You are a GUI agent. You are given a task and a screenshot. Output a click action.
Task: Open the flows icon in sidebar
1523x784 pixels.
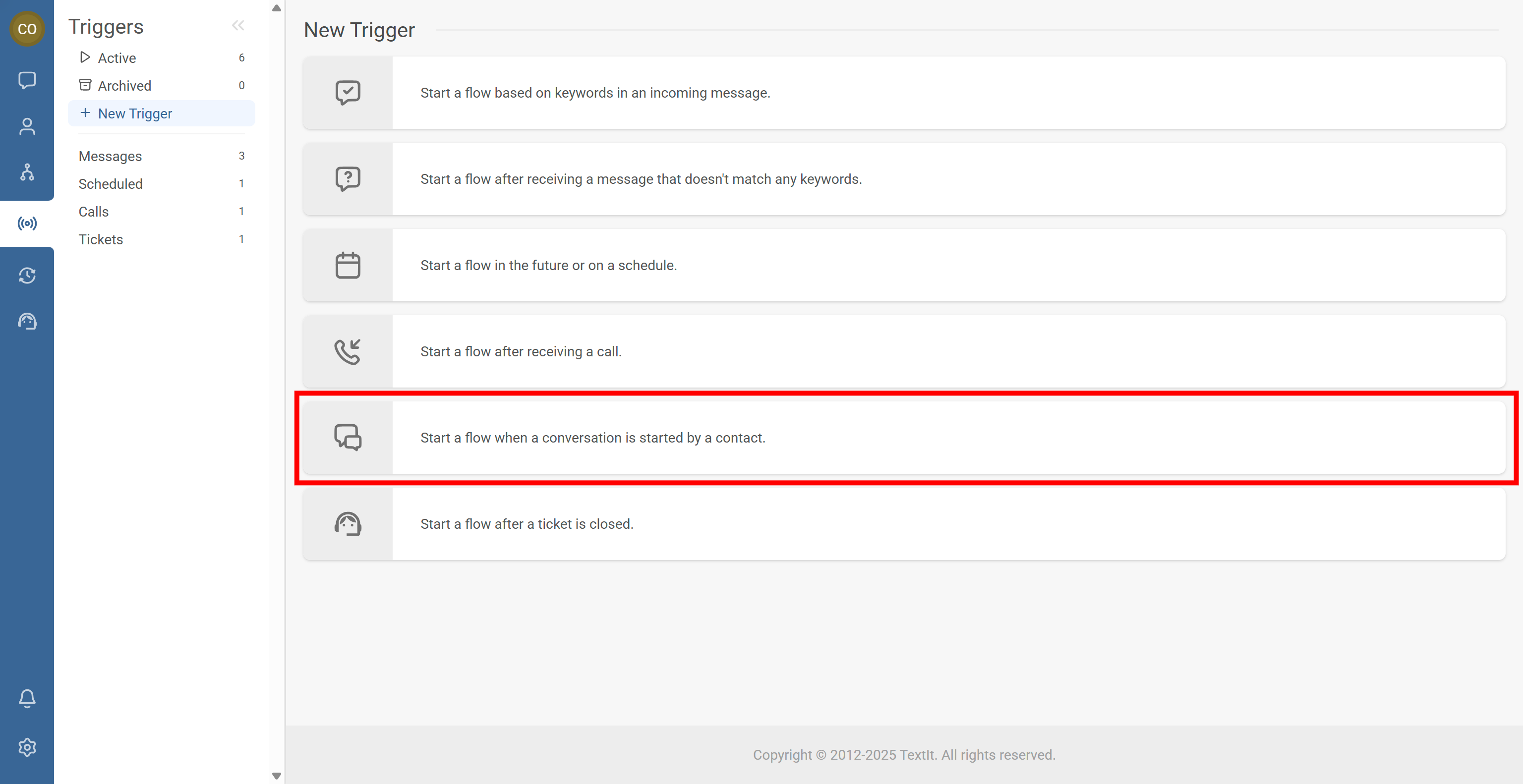point(27,172)
